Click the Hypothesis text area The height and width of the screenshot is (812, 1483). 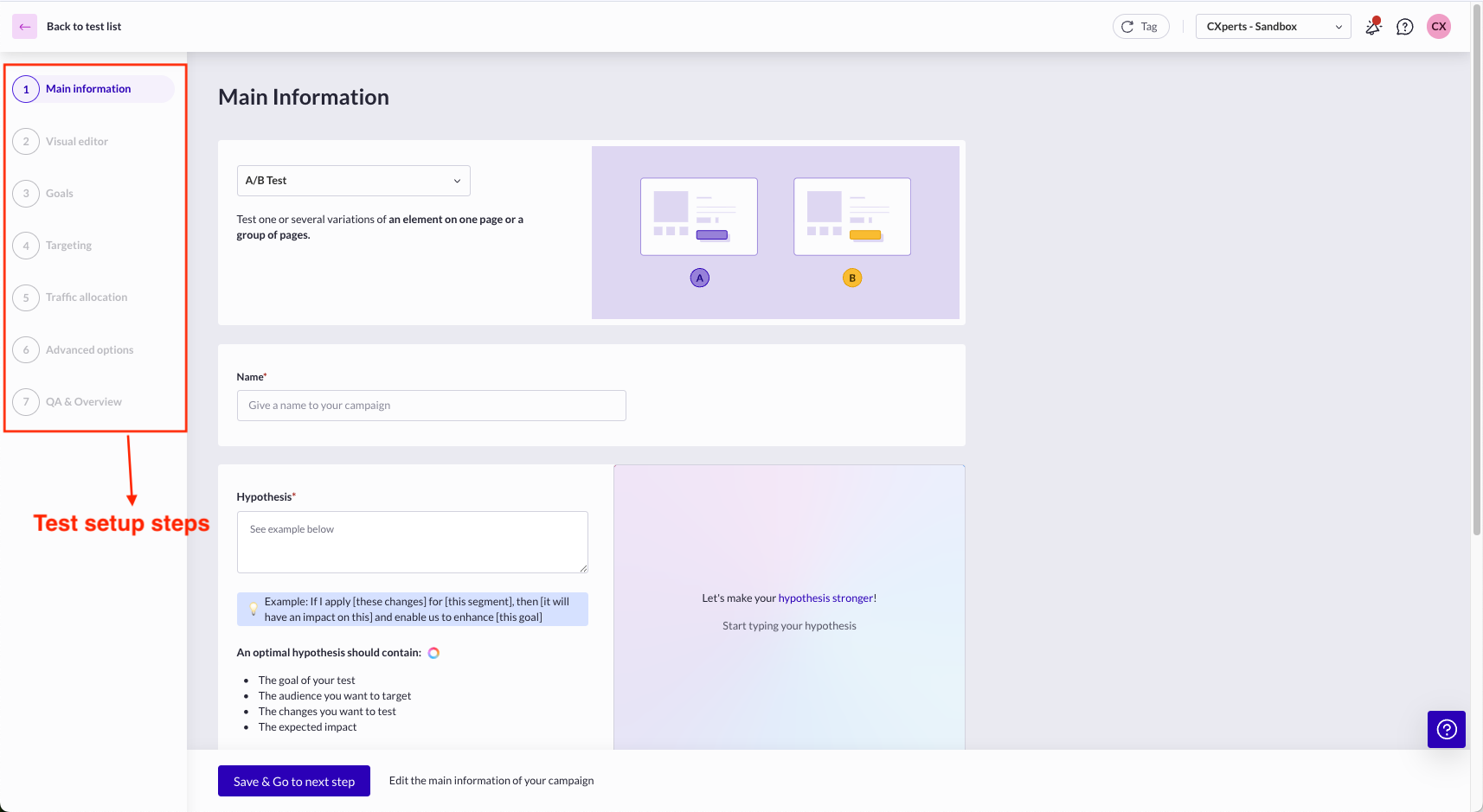412,542
